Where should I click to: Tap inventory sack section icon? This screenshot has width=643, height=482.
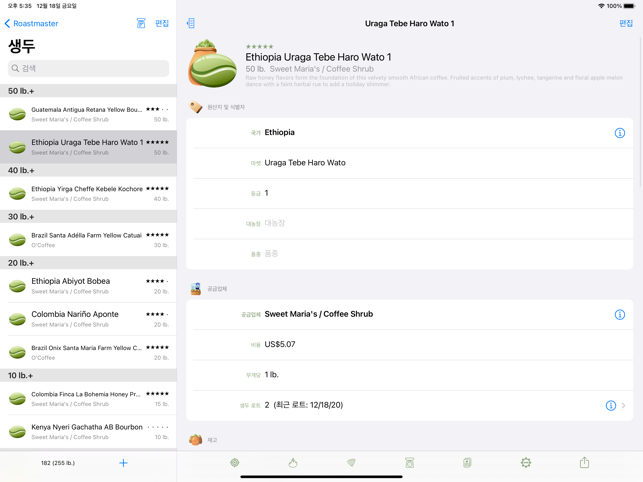[196, 440]
